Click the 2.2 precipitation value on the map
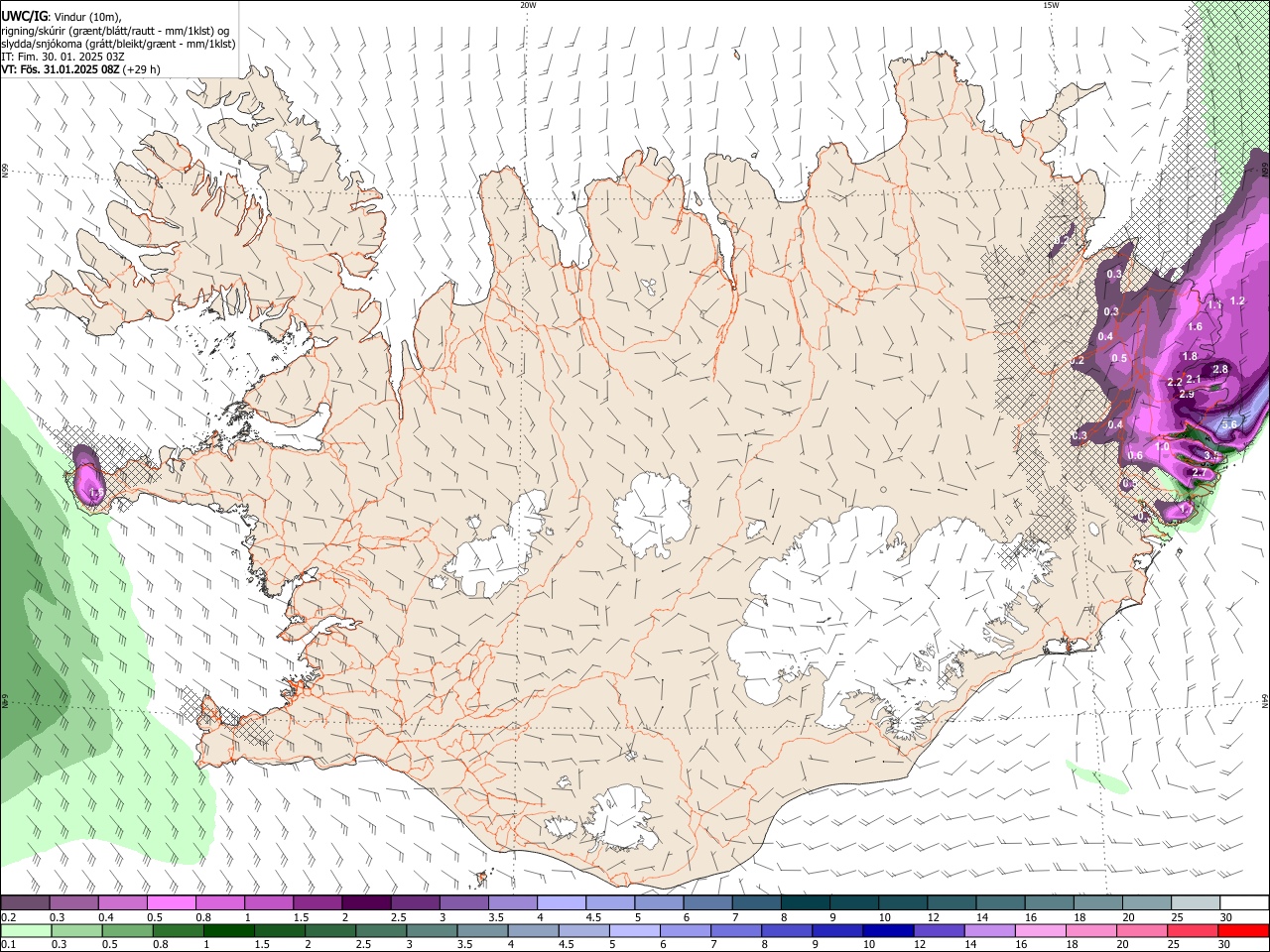The width and height of the screenshot is (1270, 952). [x=1175, y=383]
